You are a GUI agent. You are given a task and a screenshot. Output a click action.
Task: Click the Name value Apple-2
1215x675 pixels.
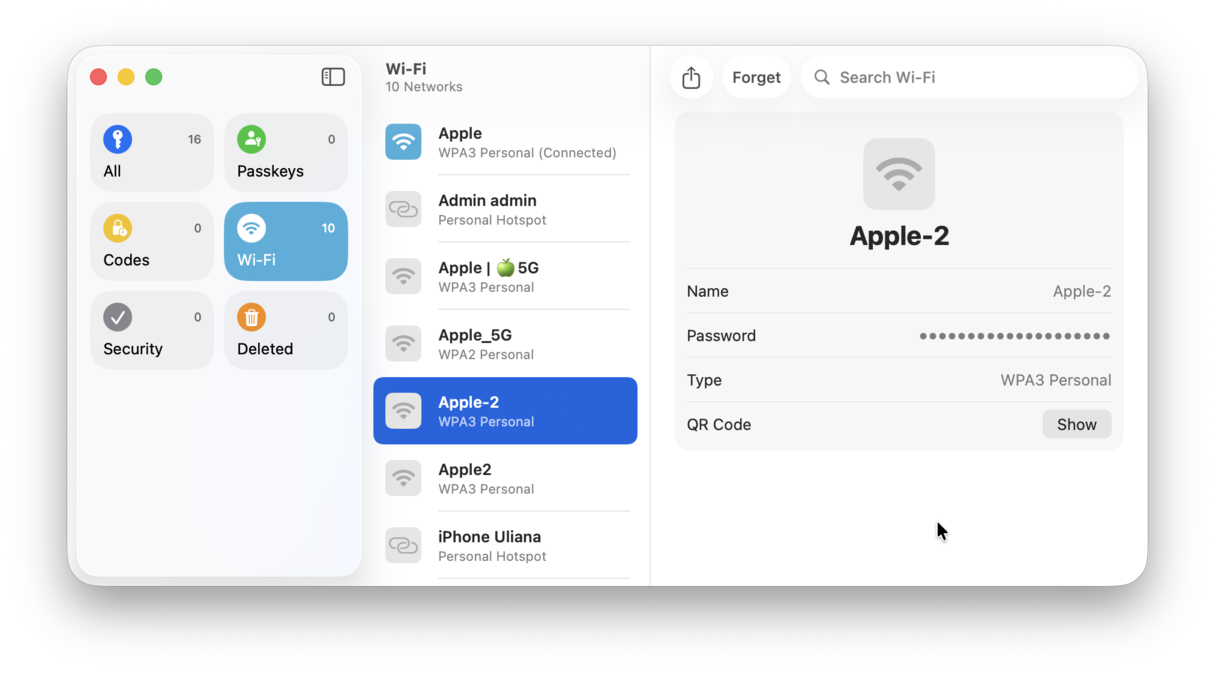1082,291
